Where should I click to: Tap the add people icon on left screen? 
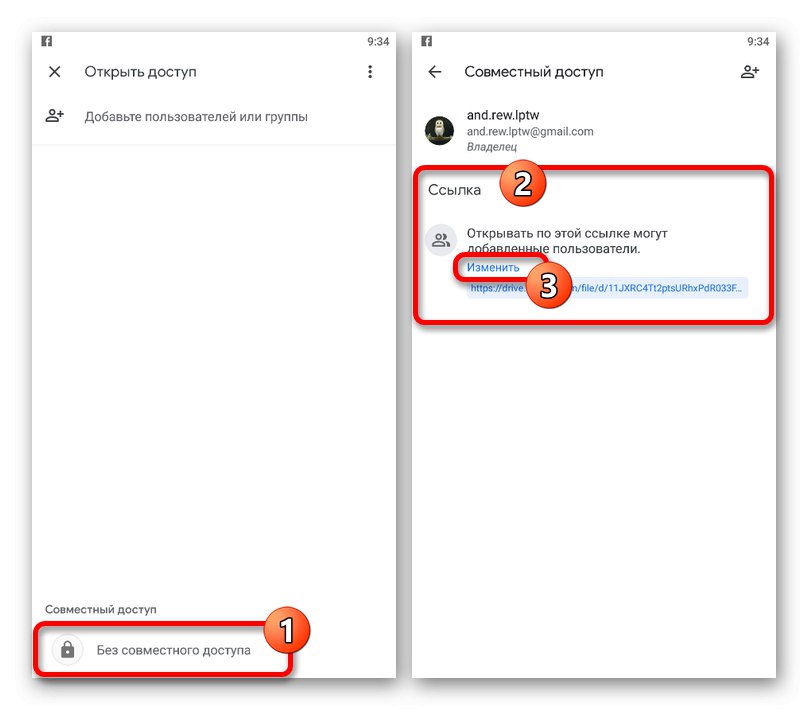[x=54, y=116]
